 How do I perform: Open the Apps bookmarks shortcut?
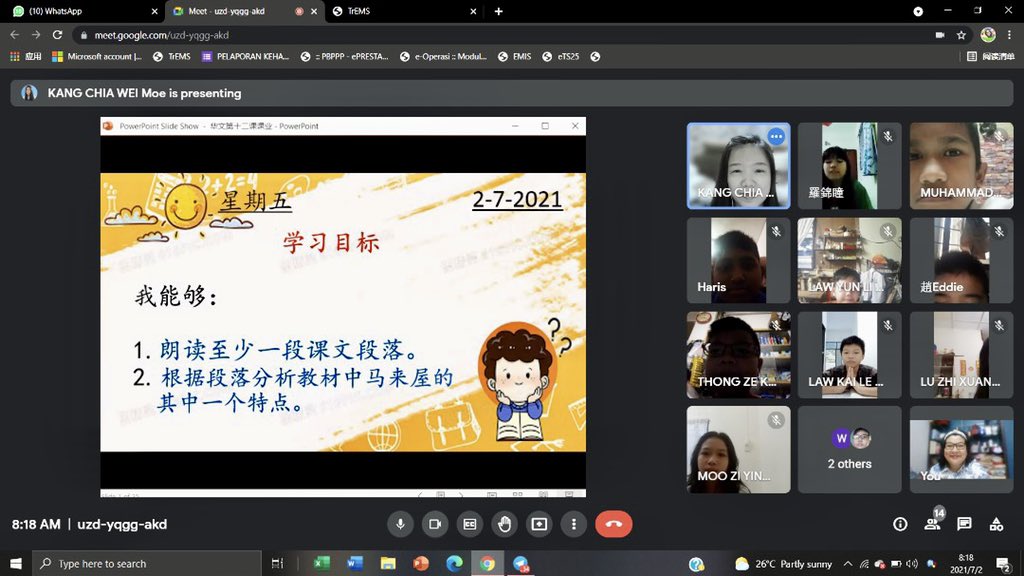[25, 57]
